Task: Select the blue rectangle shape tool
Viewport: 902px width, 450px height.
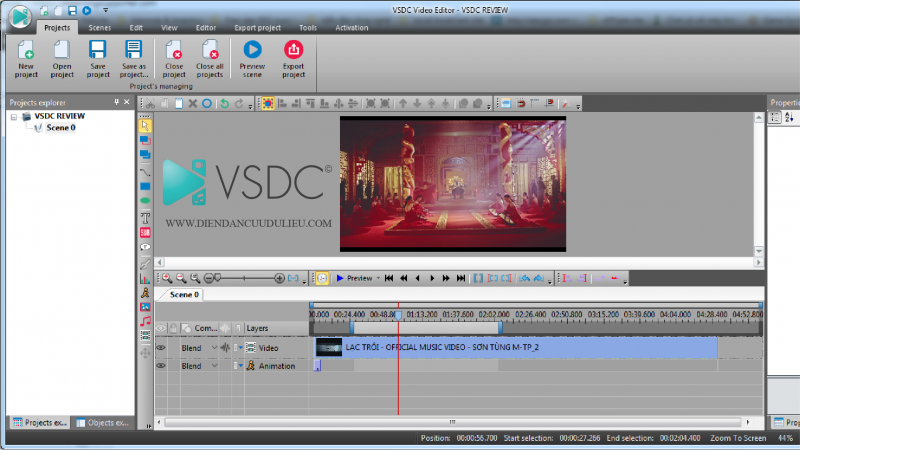Action: click(145, 186)
